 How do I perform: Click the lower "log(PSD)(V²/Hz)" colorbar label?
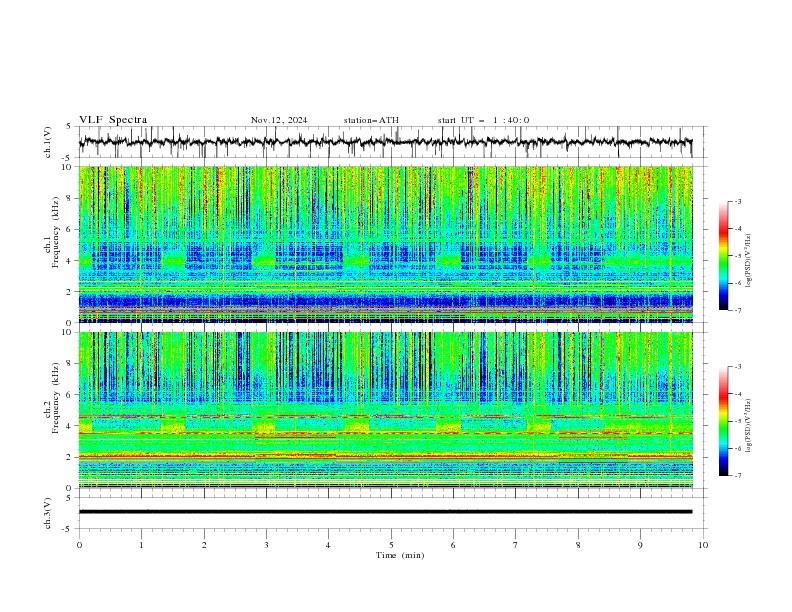pyautogui.click(x=748, y=424)
